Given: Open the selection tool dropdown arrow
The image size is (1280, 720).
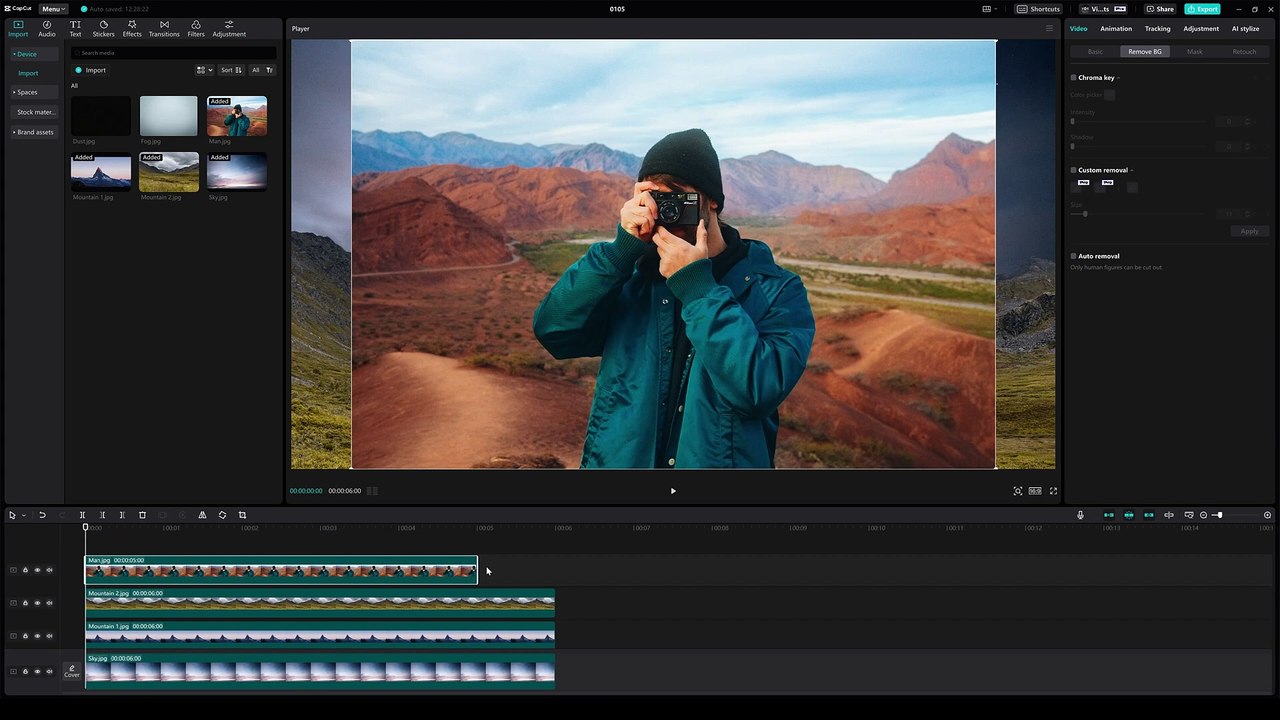Looking at the screenshot, I should pyautogui.click(x=23, y=515).
